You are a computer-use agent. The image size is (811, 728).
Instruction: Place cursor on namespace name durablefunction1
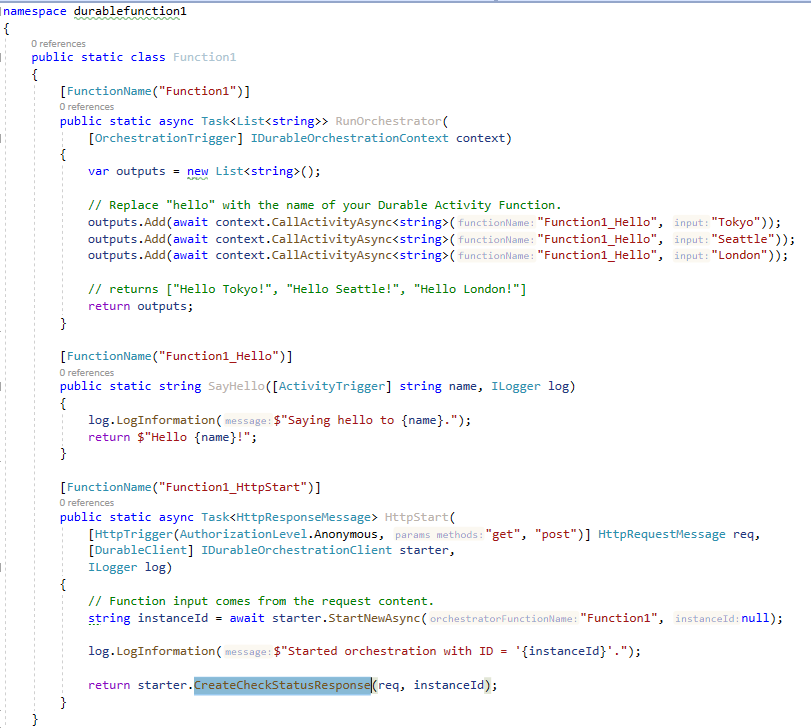(128, 9)
